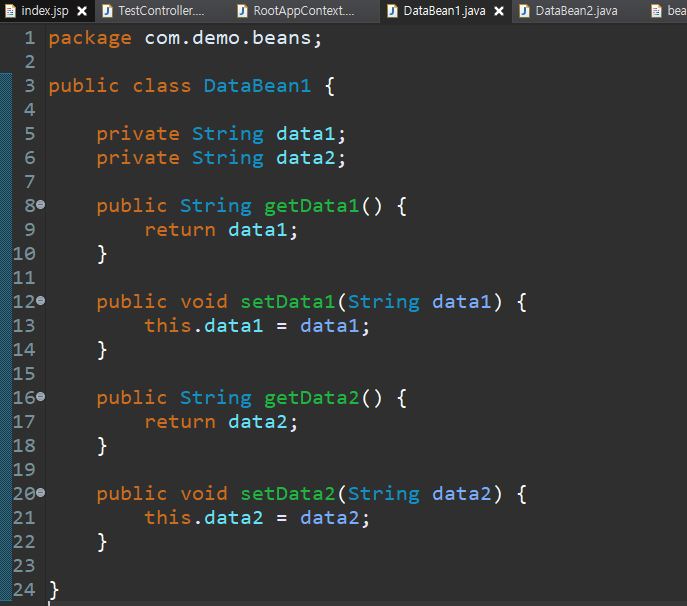Collapse the getData1 method at line 8

point(41,204)
